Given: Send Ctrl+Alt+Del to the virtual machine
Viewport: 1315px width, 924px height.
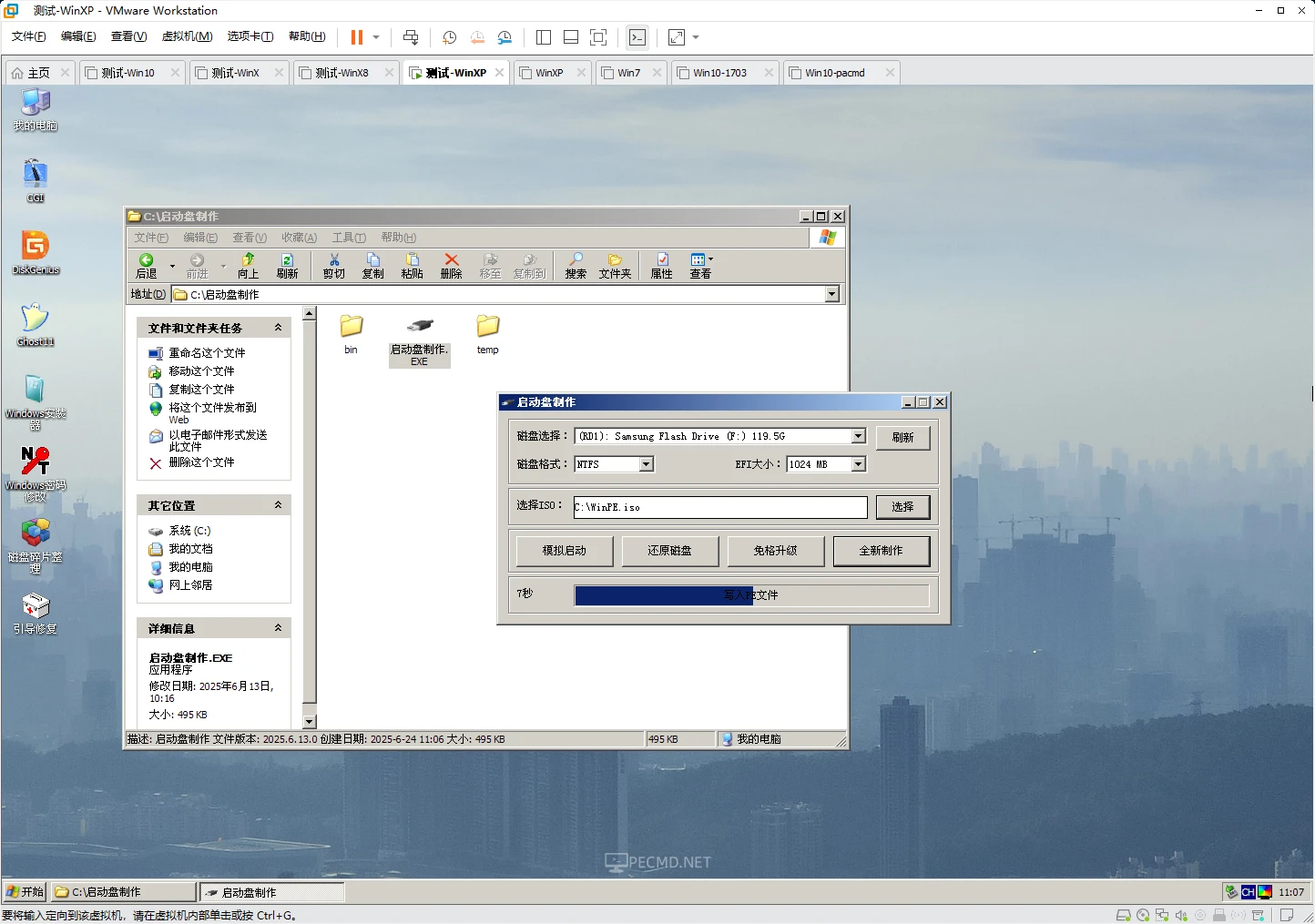Looking at the screenshot, I should [411, 37].
